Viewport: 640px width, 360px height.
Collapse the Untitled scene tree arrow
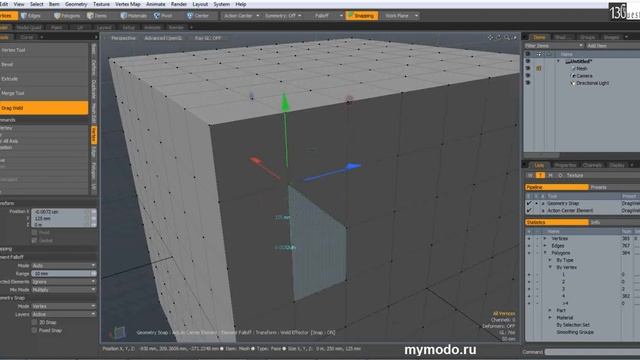pyautogui.click(x=558, y=61)
